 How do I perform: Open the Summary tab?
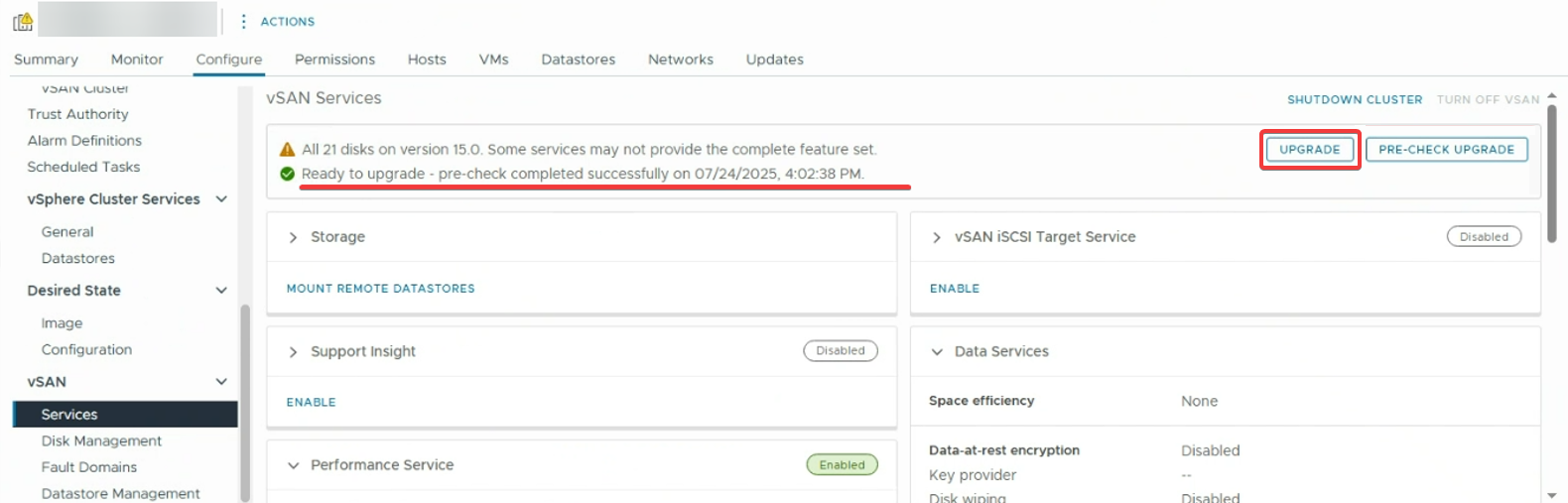click(46, 60)
